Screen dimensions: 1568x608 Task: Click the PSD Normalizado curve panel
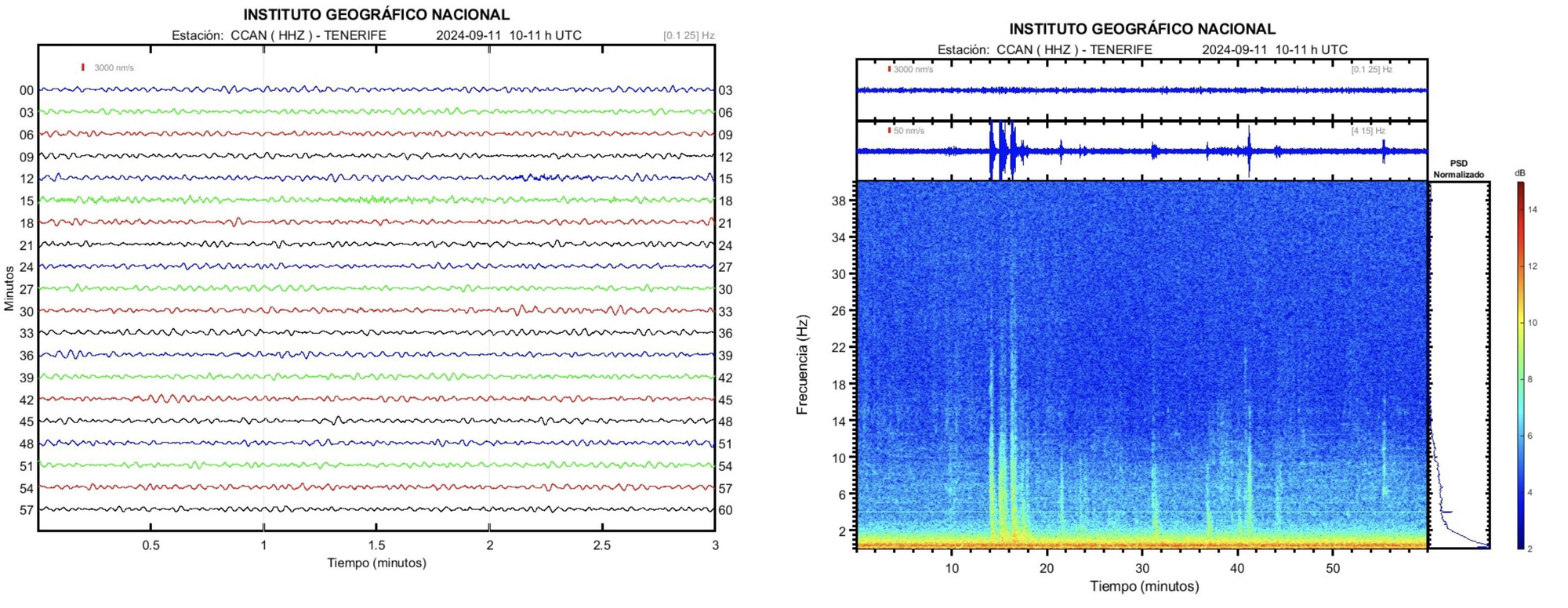coord(1458,364)
